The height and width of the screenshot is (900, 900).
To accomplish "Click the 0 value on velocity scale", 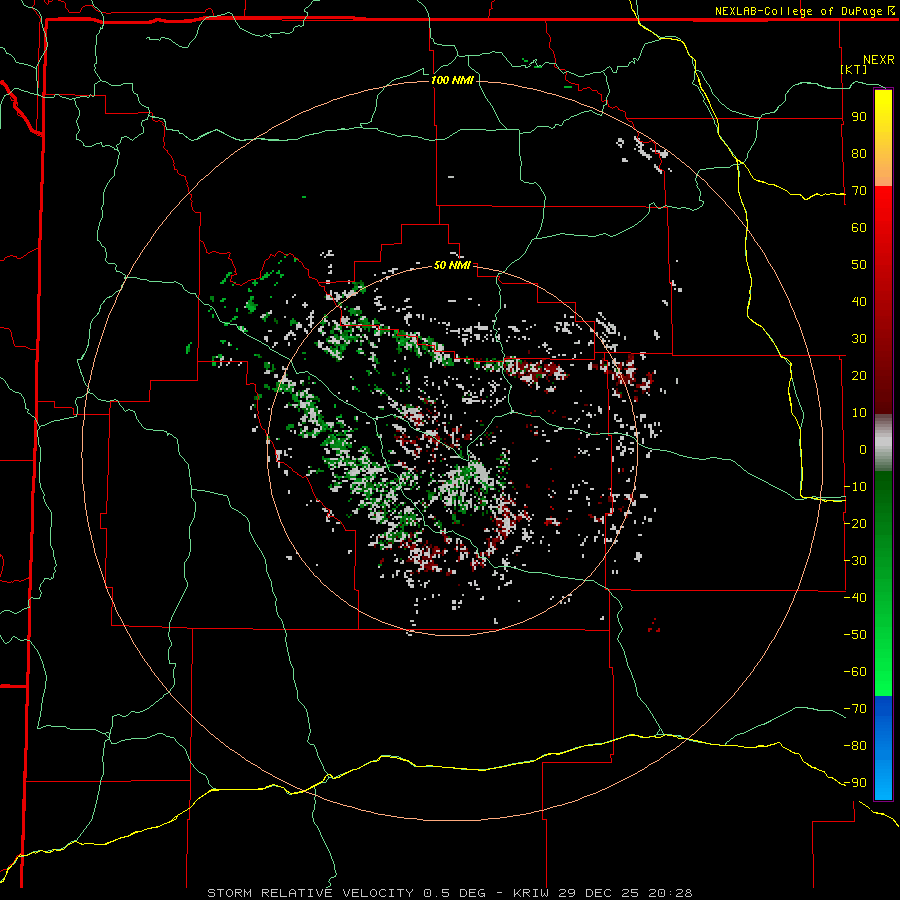I will pyautogui.click(x=863, y=450).
